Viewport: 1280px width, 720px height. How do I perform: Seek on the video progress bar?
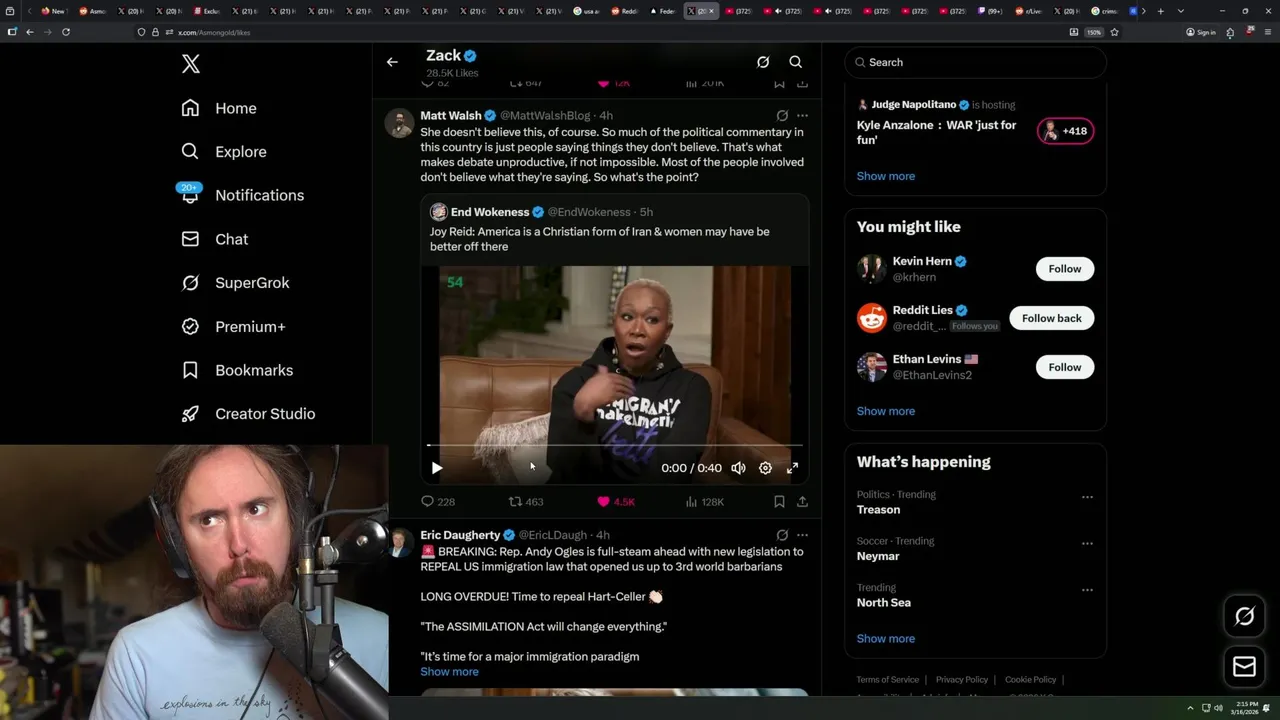pos(615,445)
